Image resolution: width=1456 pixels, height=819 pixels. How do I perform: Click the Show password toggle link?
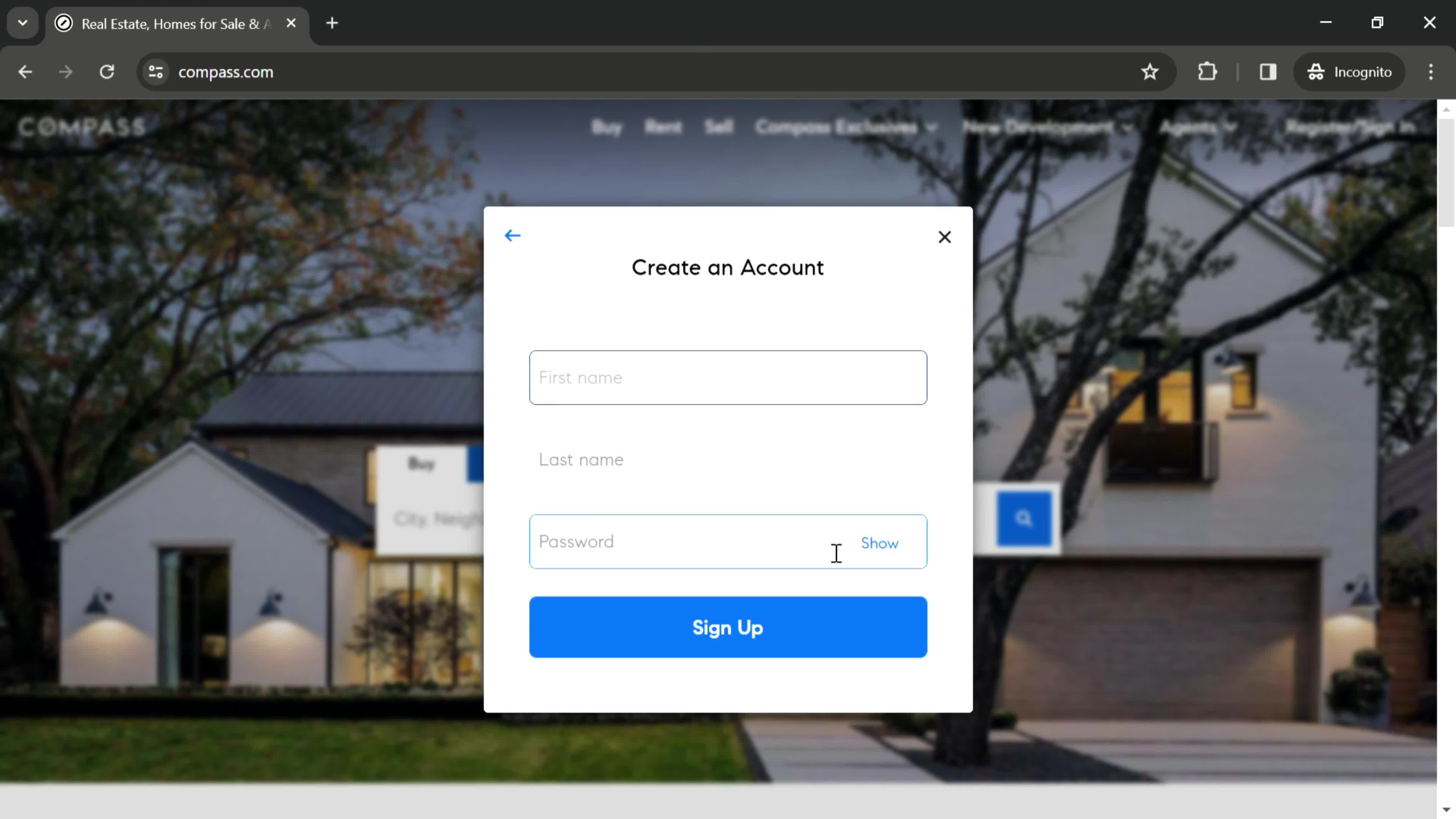tap(879, 542)
